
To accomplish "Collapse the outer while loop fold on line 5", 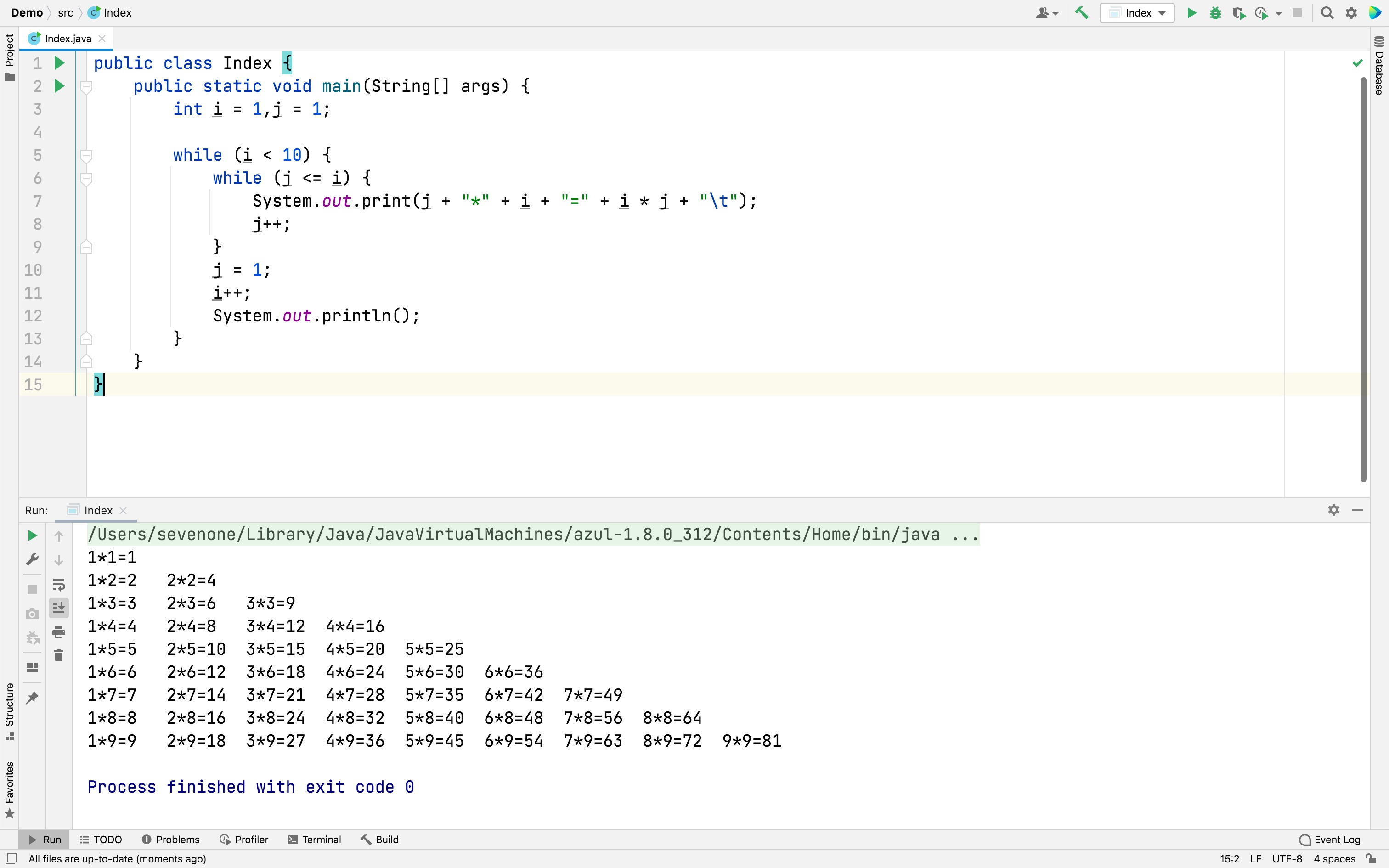I will (x=86, y=156).
